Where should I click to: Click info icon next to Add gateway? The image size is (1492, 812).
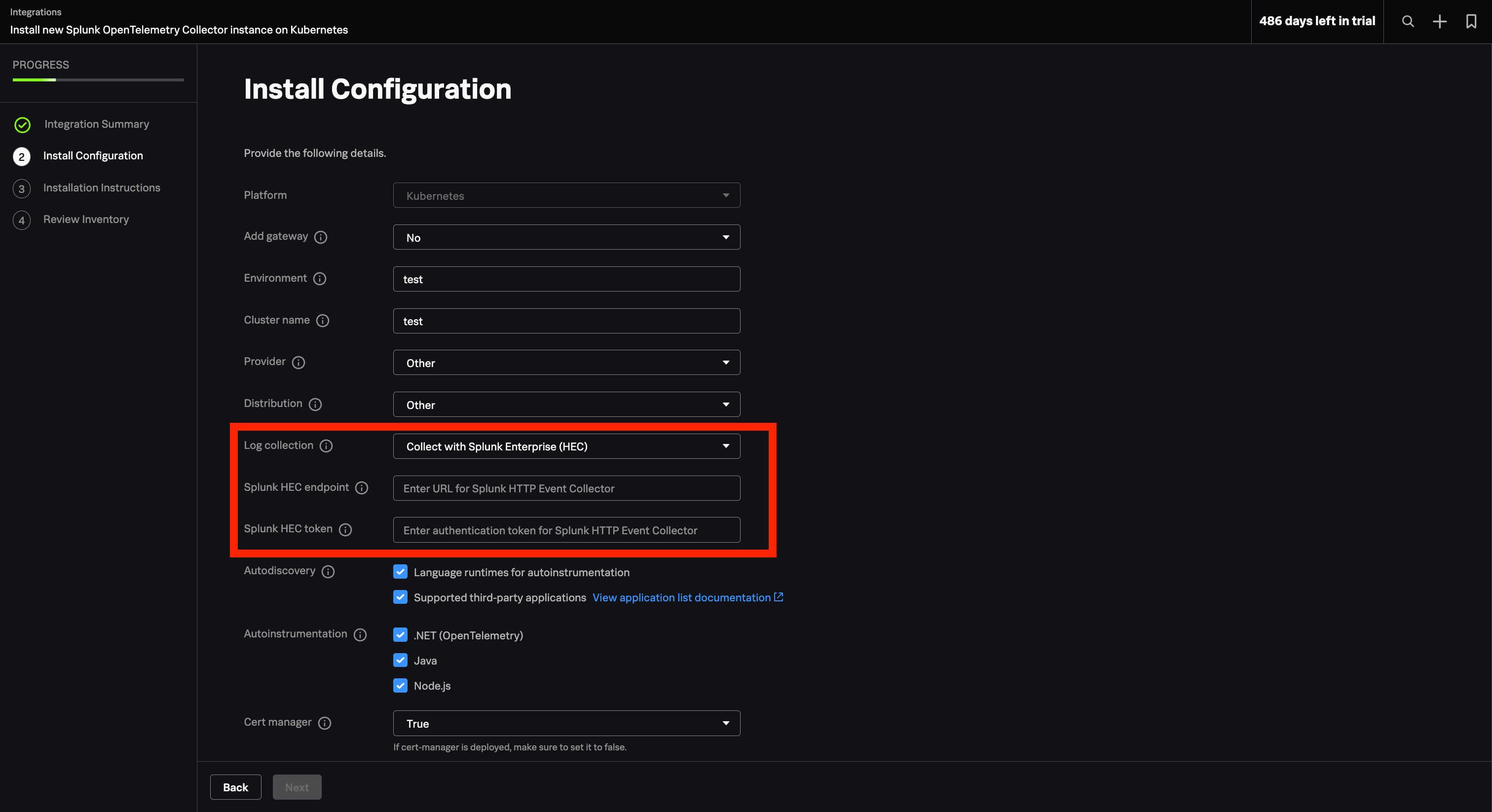[x=320, y=237]
